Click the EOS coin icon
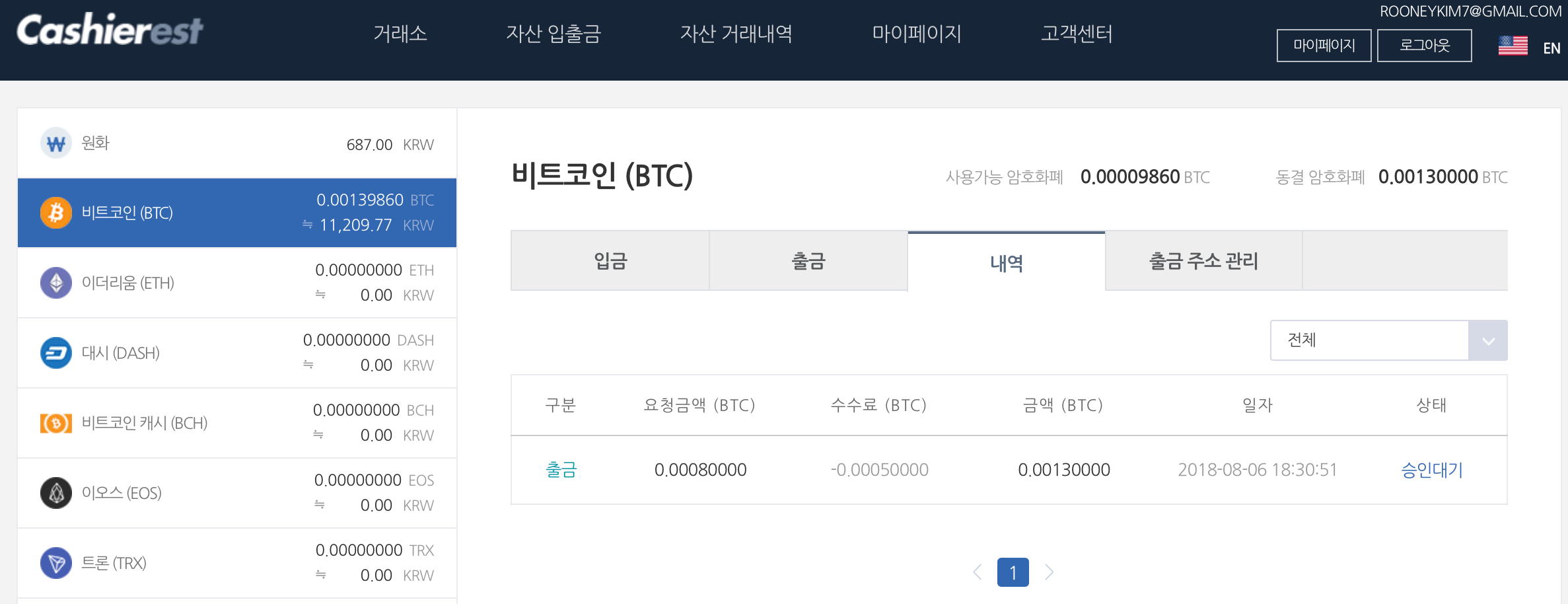This screenshot has width=1568, height=604. point(56,493)
